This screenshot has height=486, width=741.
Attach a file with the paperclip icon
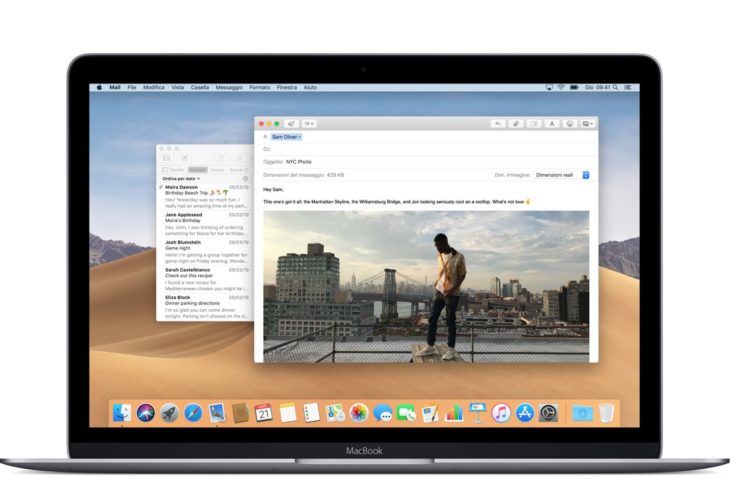[516, 124]
